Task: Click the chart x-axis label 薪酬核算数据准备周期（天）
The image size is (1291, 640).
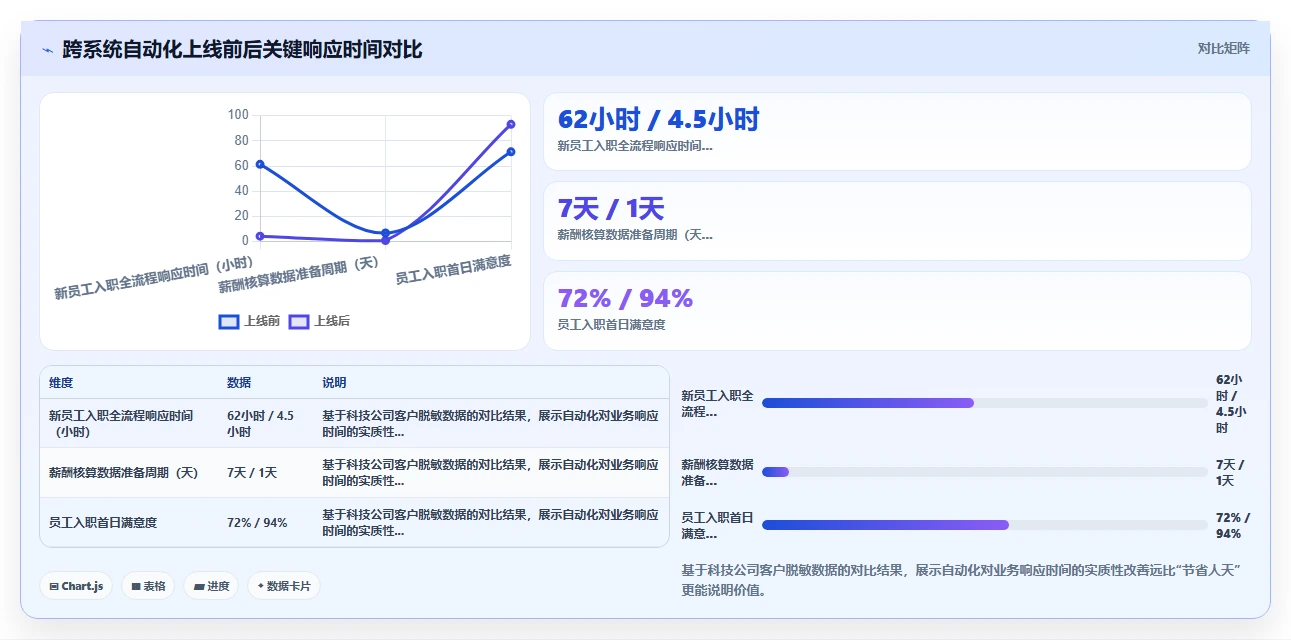Action: pos(299,275)
